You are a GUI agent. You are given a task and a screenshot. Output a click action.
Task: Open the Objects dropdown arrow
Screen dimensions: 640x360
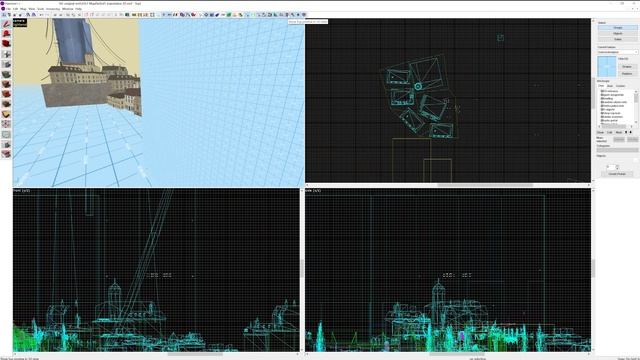(x=636, y=160)
